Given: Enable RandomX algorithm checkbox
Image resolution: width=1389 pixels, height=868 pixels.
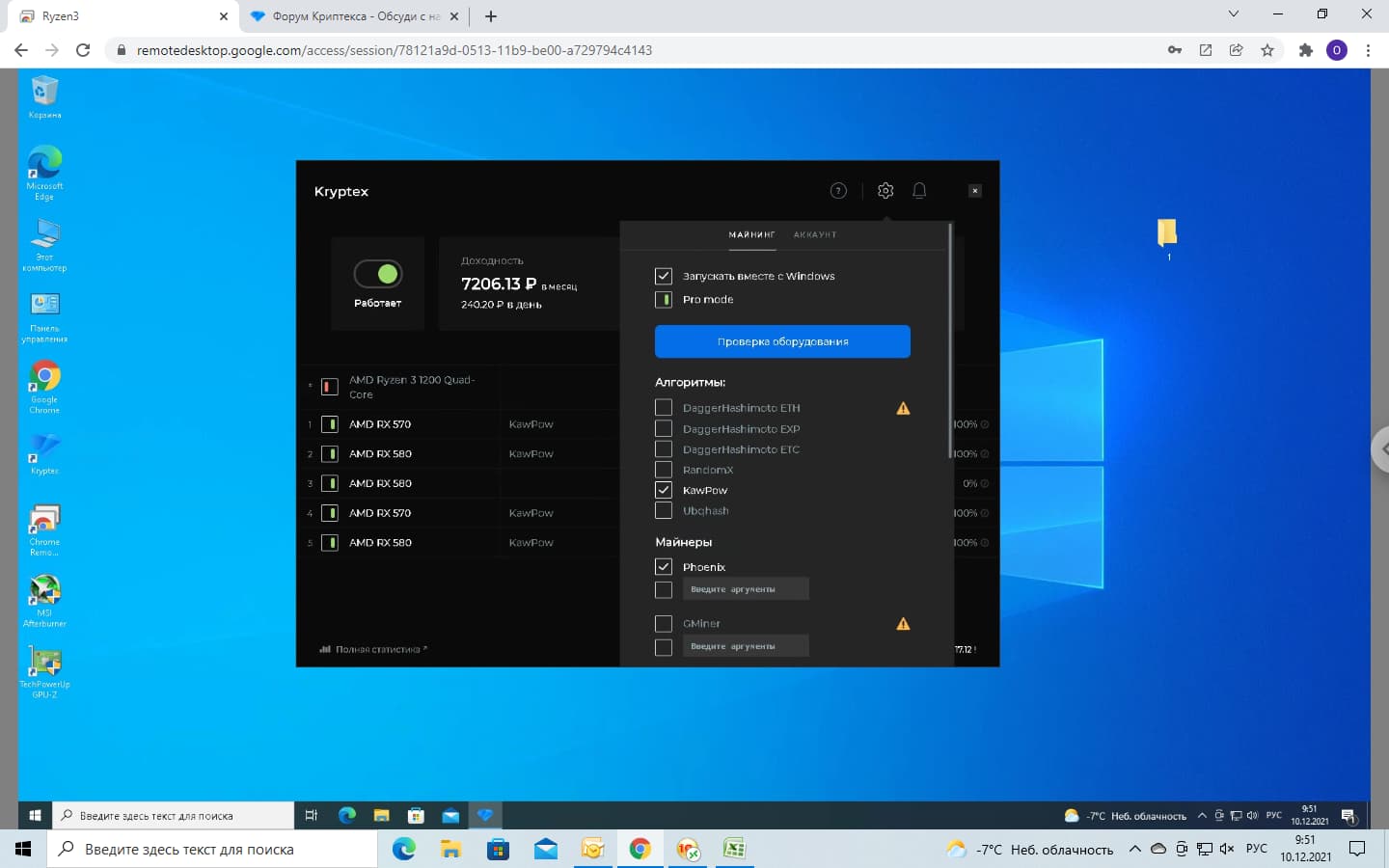Looking at the screenshot, I should click(664, 470).
